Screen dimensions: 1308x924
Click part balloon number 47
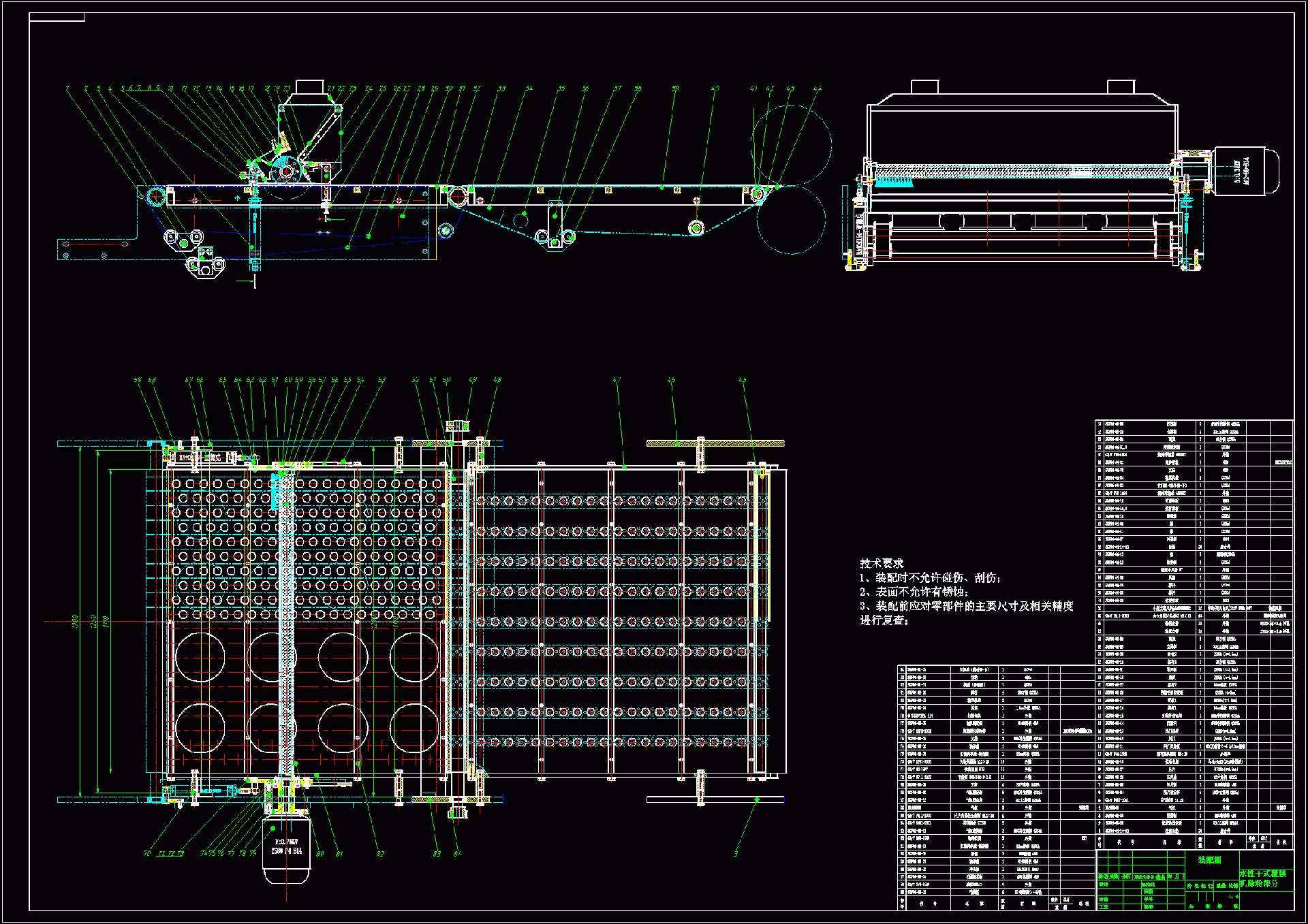(x=617, y=380)
